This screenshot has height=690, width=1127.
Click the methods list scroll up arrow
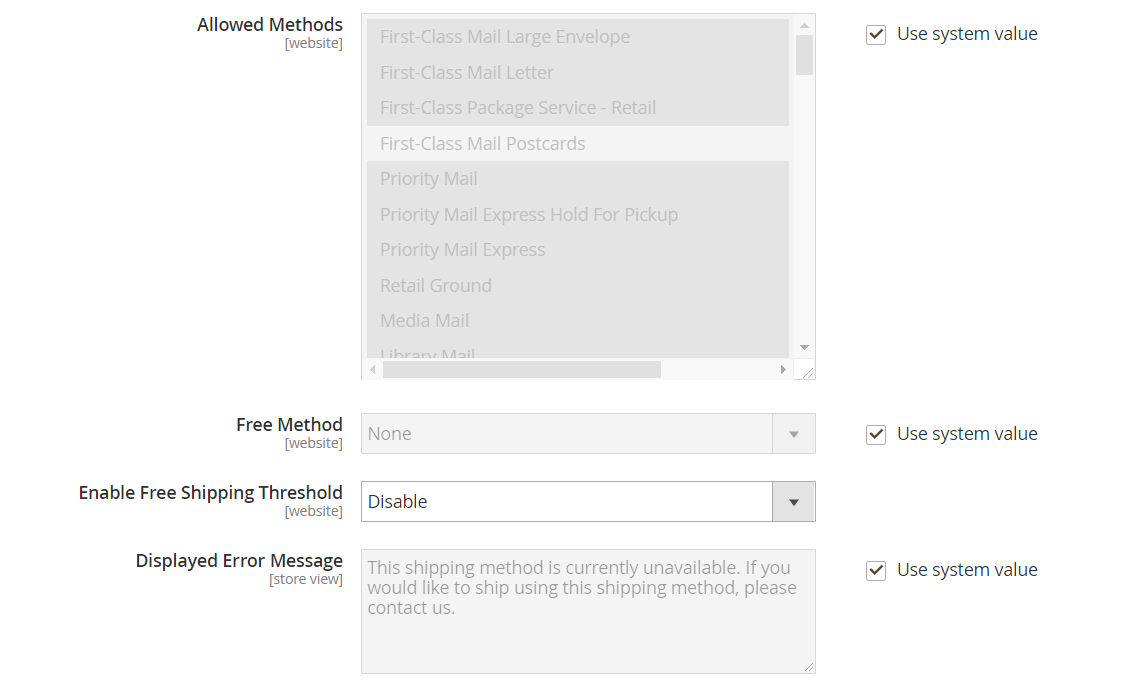click(804, 24)
